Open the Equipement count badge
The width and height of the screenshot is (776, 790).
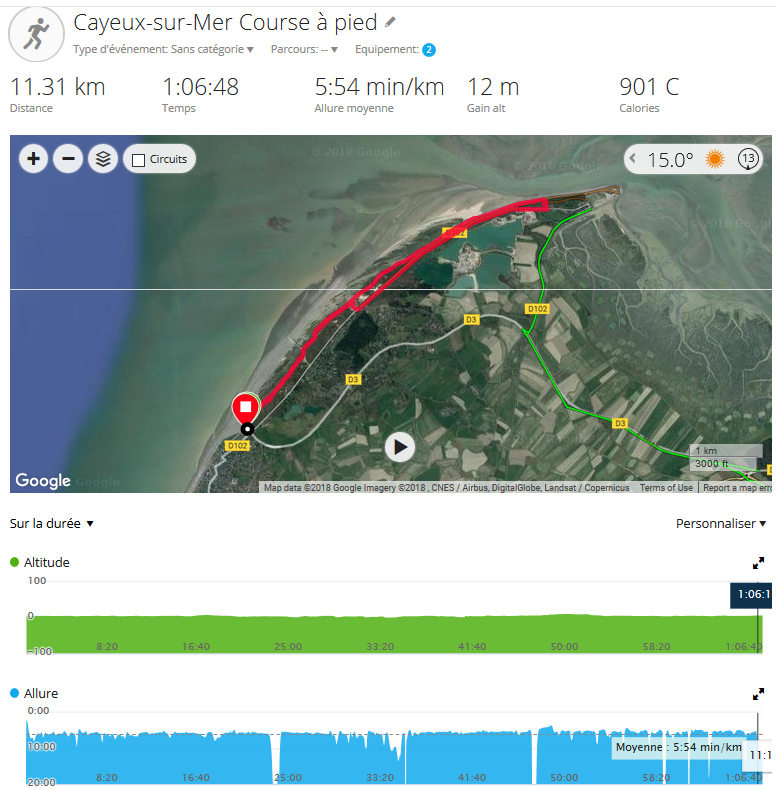tap(429, 50)
